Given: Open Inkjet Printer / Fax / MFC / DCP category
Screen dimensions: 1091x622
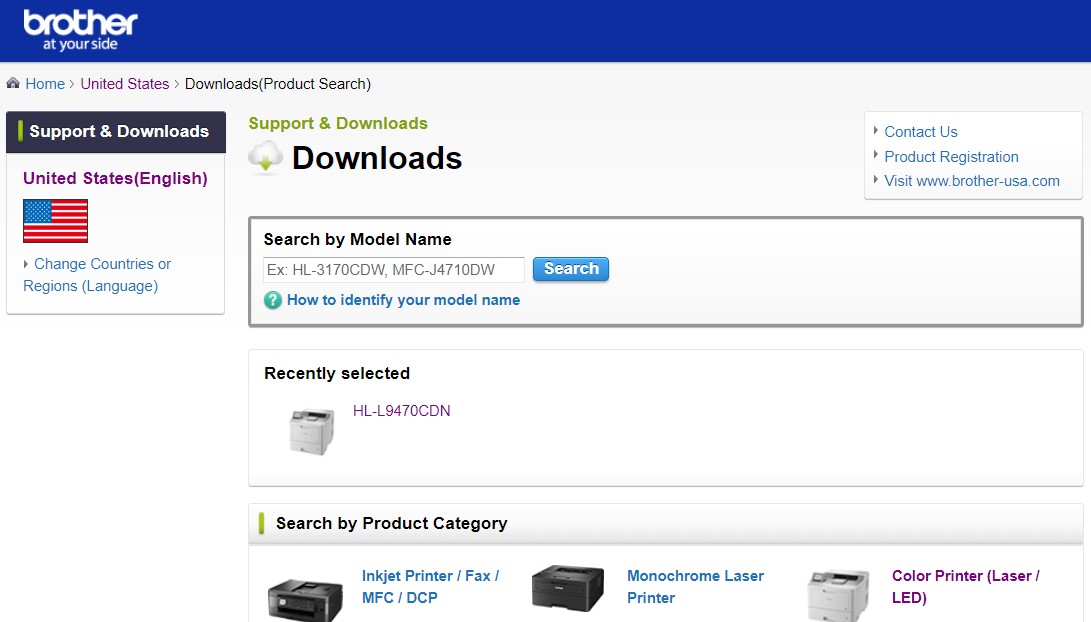Looking at the screenshot, I should click(x=430, y=587).
